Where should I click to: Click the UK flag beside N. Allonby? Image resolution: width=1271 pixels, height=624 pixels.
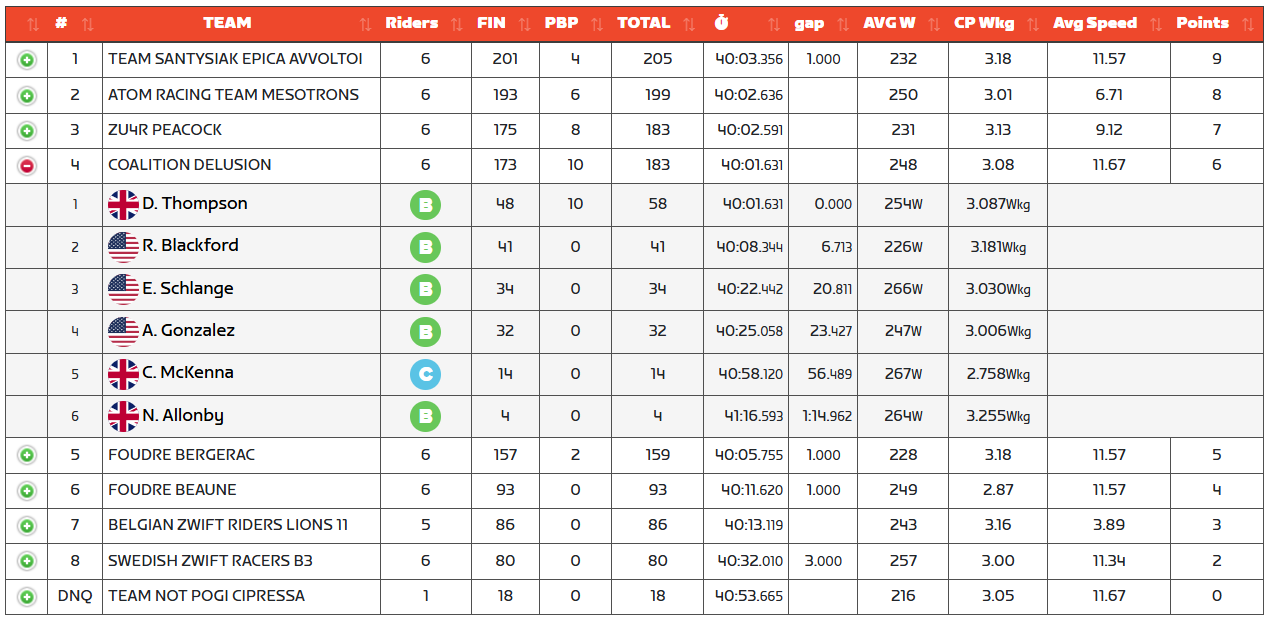tap(123, 416)
